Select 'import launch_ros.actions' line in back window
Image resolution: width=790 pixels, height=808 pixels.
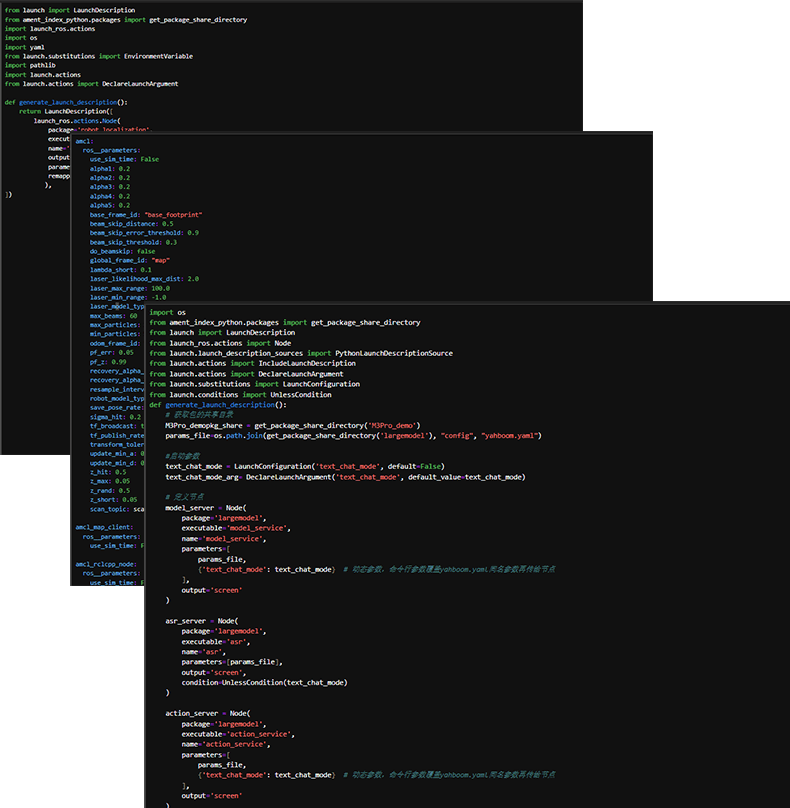coord(50,29)
